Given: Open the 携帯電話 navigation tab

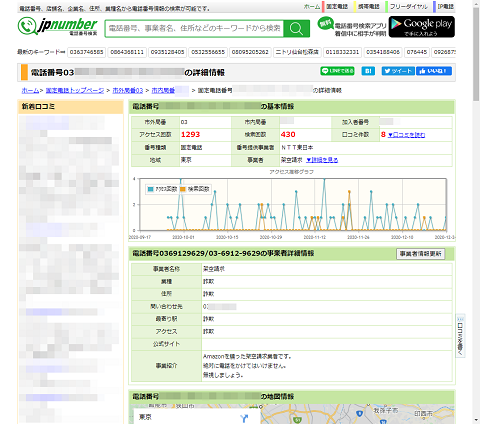Looking at the screenshot, I should (x=369, y=6).
